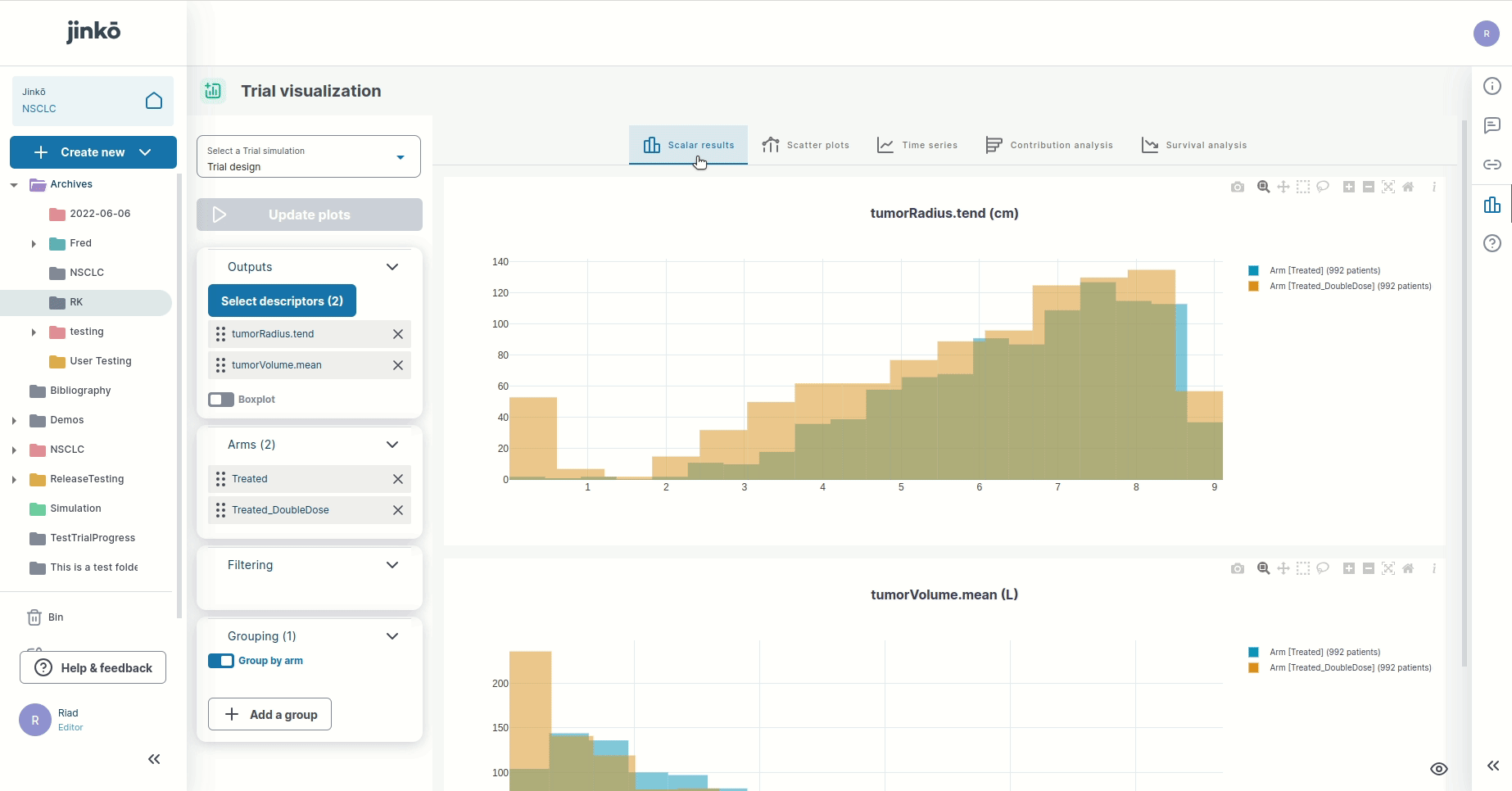The width and height of the screenshot is (1512, 791).
Task: Collapse the Grouping (1) section
Action: (x=392, y=636)
